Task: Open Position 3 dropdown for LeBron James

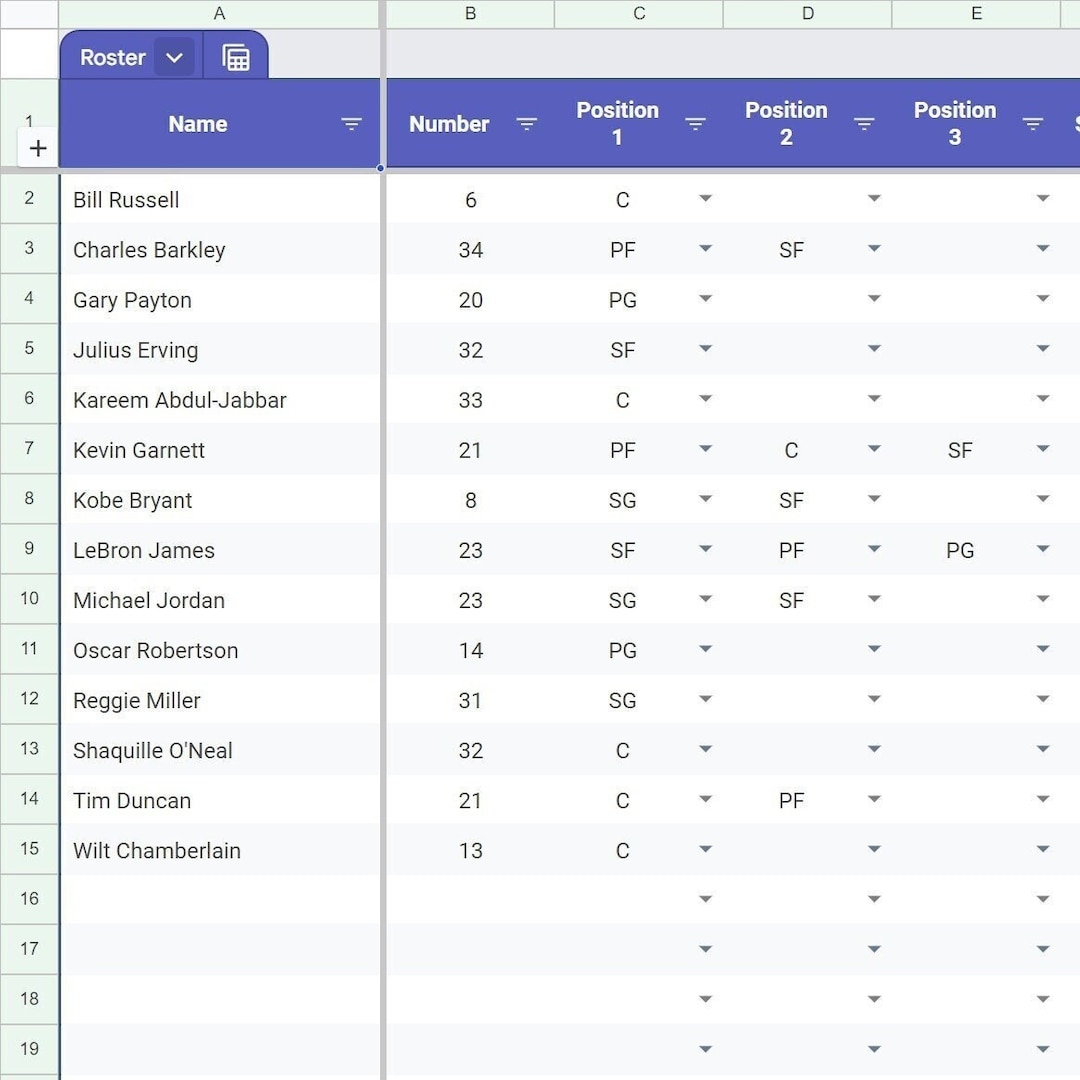Action: click(x=1043, y=549)
